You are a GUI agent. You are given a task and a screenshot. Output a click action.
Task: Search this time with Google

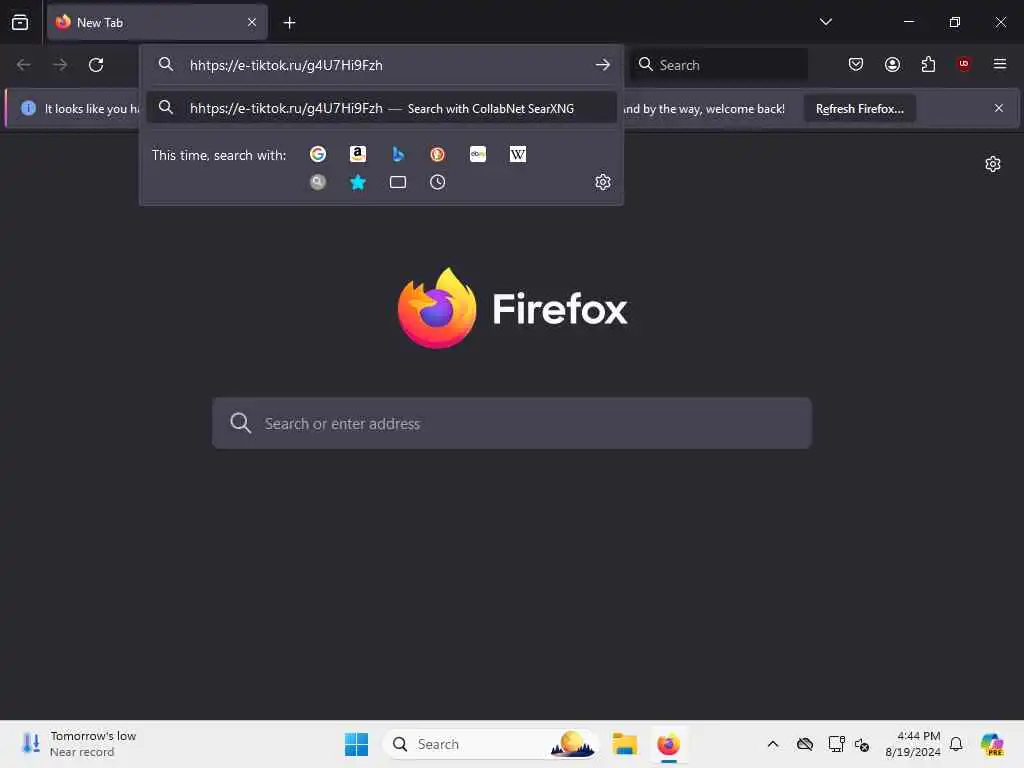click(x=318, y=154)
